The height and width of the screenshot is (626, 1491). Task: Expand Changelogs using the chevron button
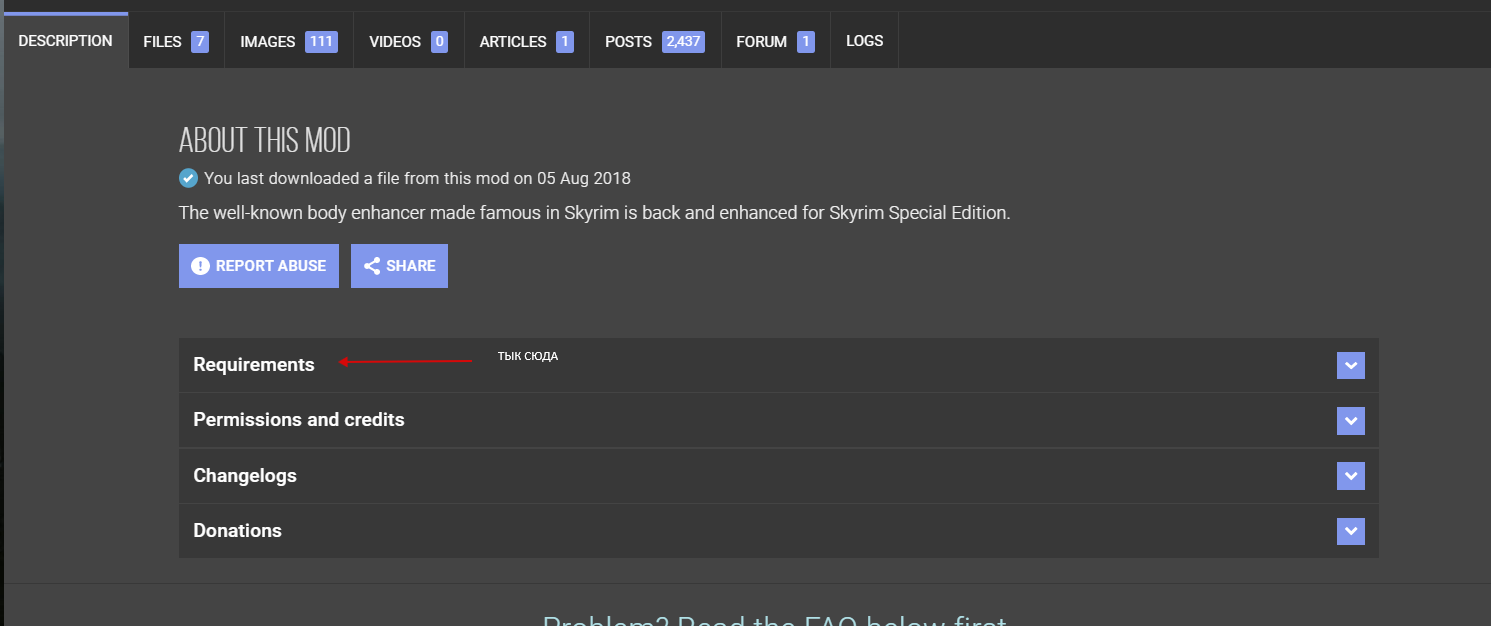coord(1350,476)
